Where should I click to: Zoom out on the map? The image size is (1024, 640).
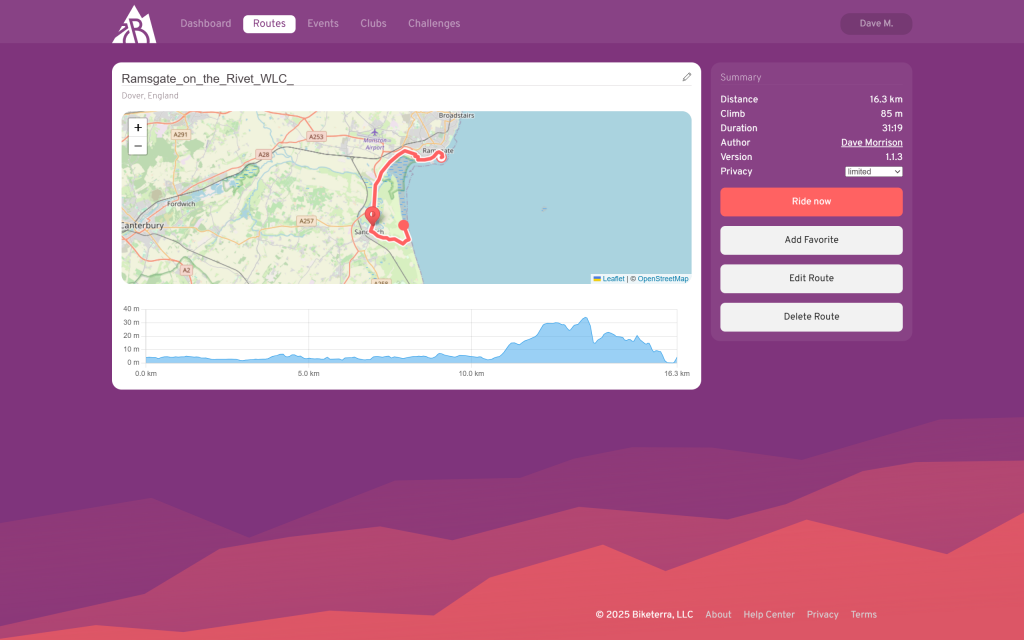pos(138,146)
